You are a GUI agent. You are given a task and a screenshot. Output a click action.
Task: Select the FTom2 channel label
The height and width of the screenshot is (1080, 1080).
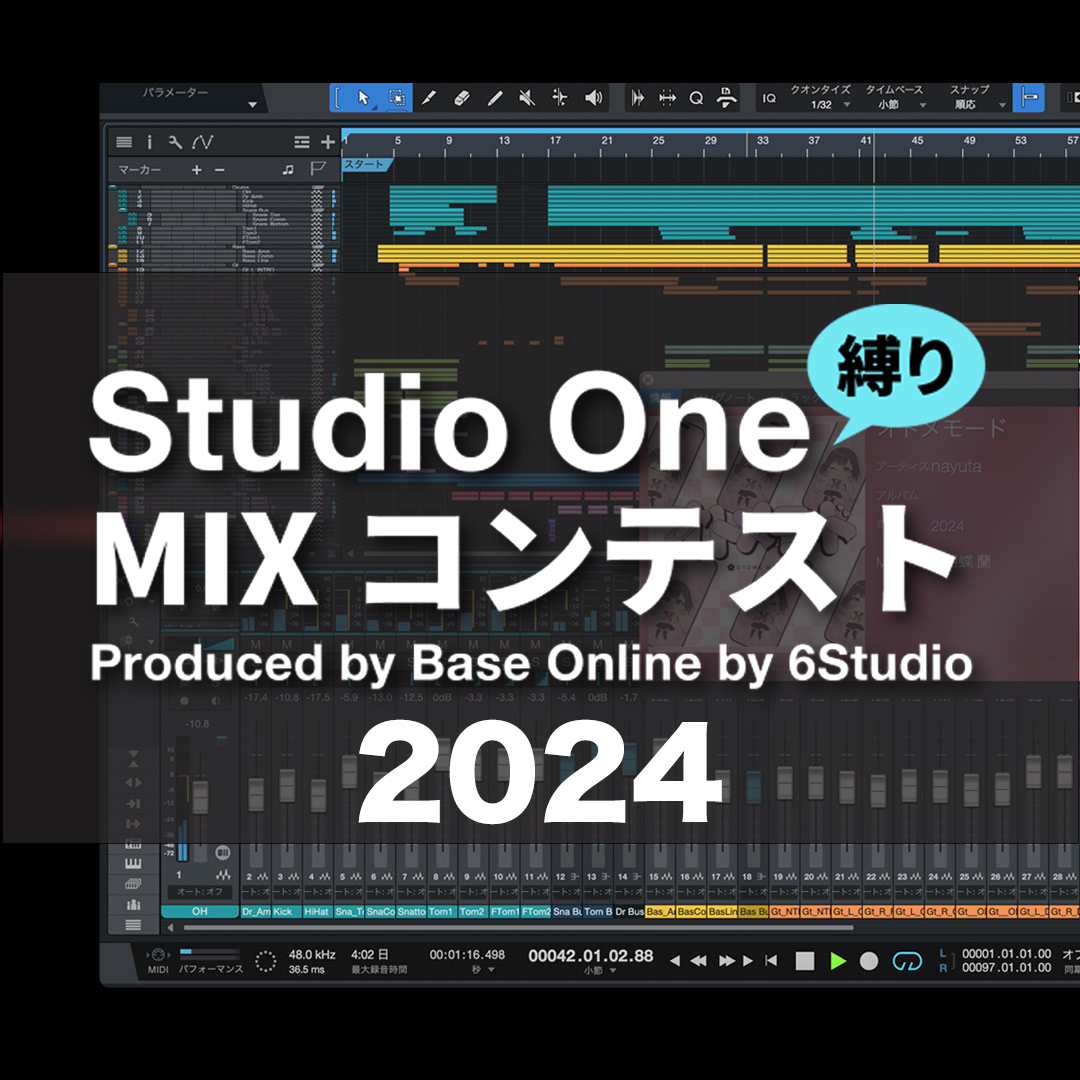coord(535,911)
